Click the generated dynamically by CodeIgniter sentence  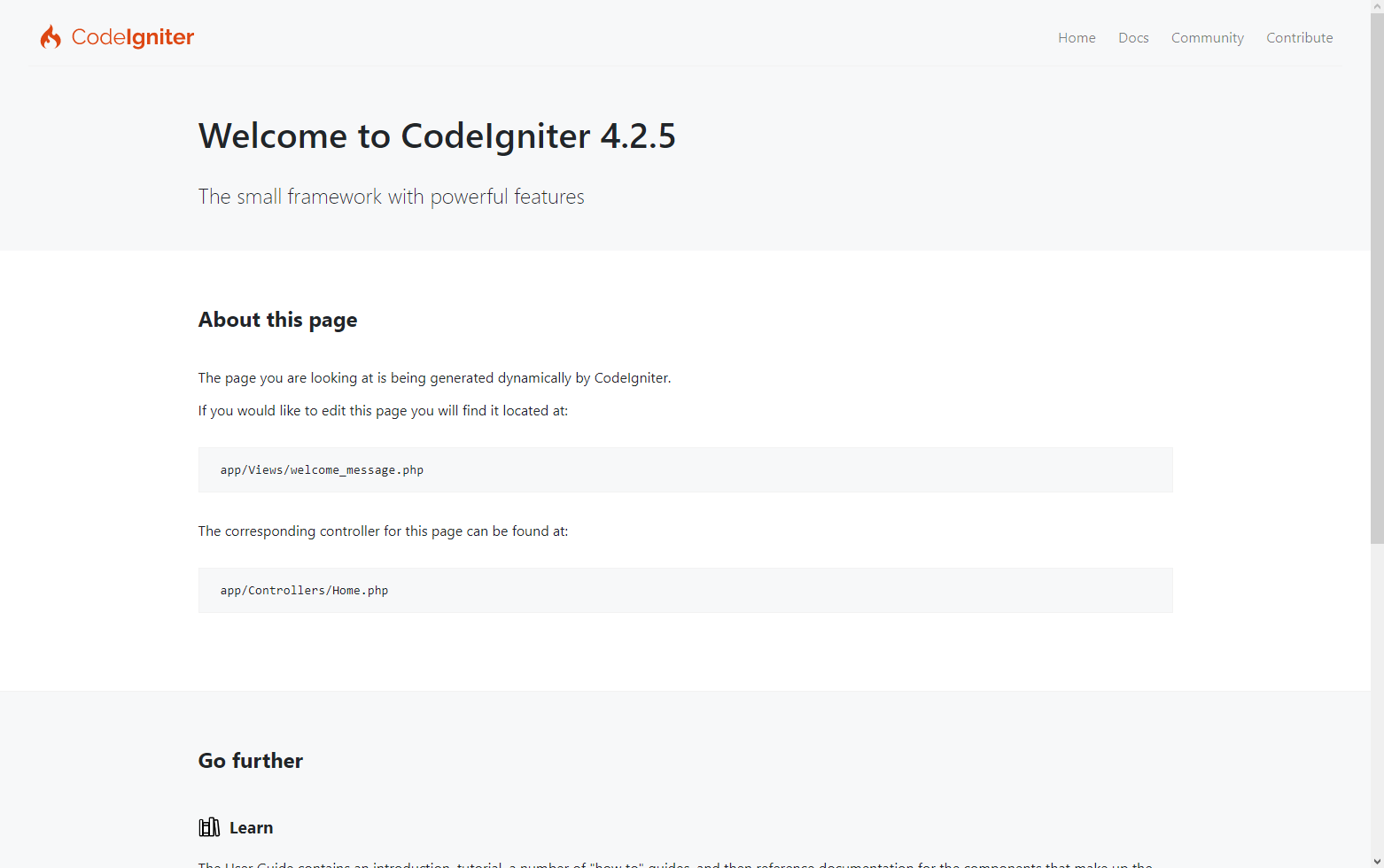click(x=435, y=377)
